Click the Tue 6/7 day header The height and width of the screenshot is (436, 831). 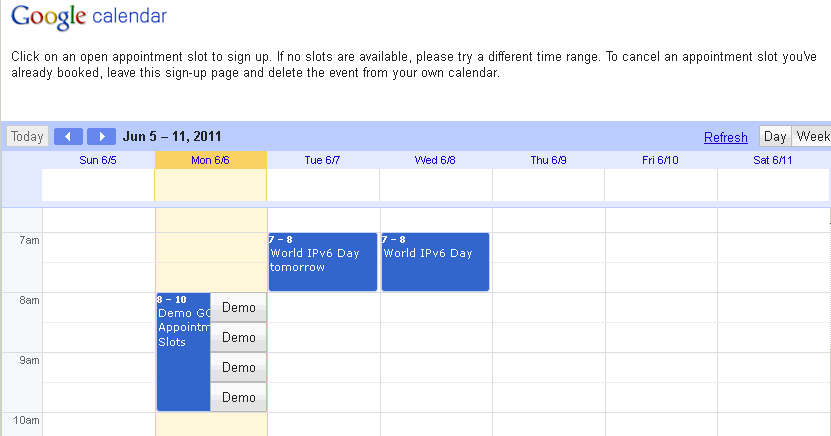point(322,160)
